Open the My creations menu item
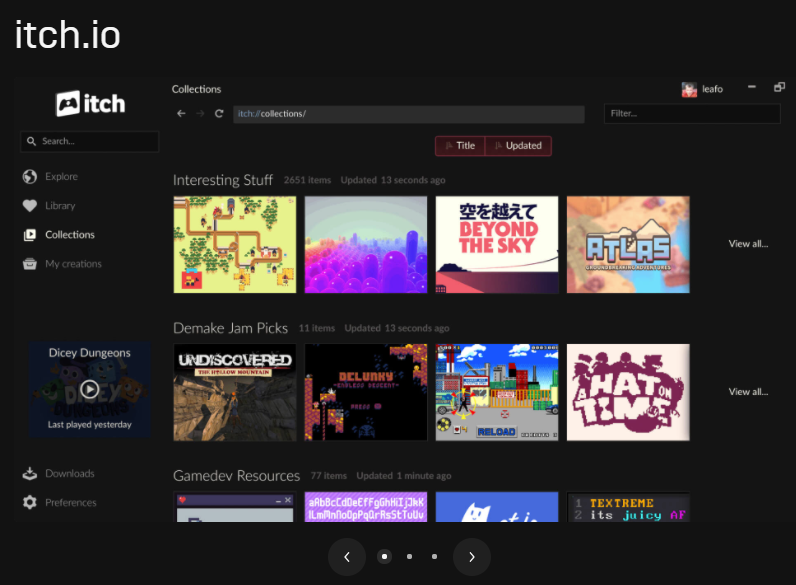 pyautogui.click(x=73, y=264)
